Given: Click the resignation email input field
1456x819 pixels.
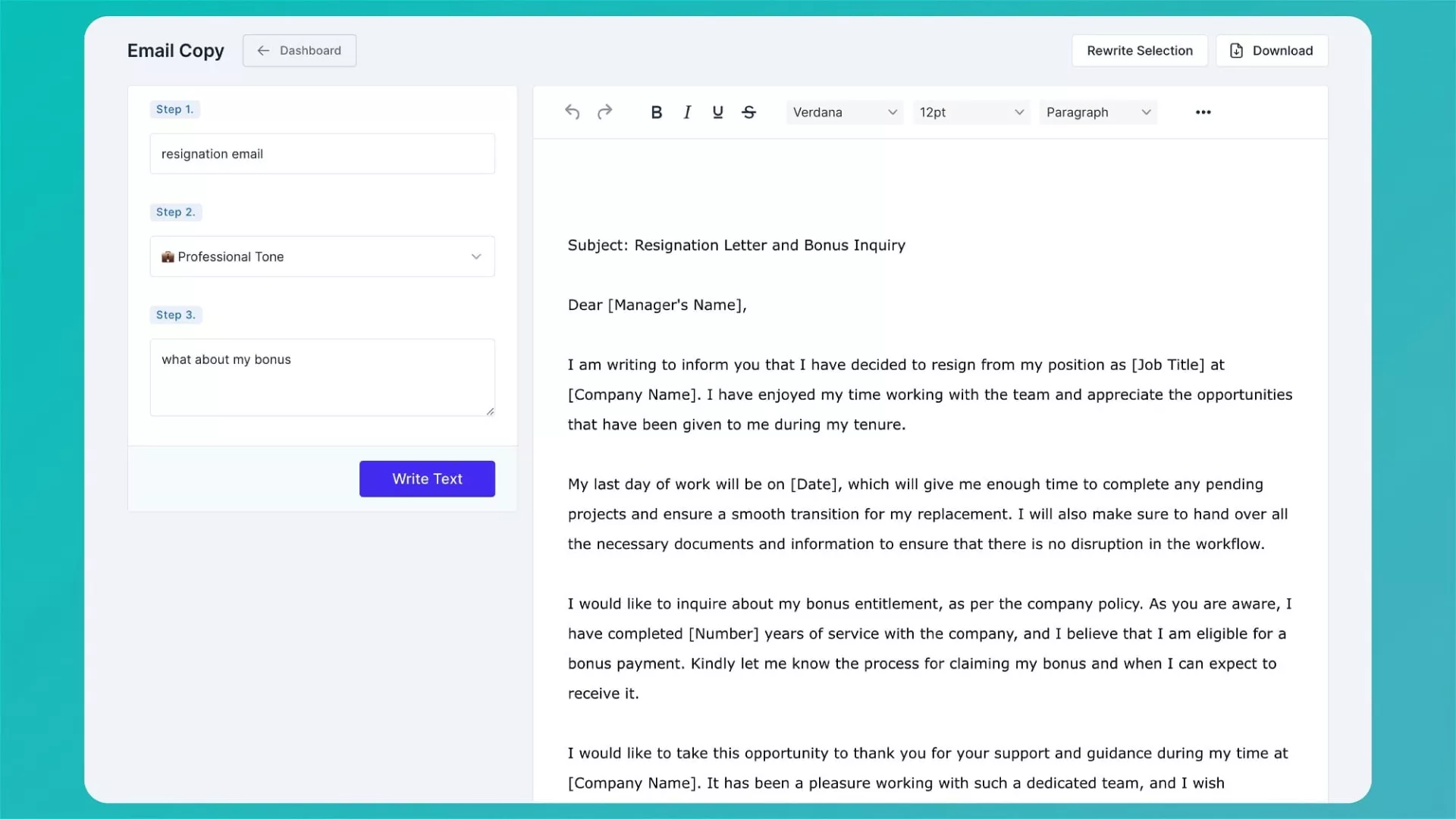Looking at the screenshot, I should (x=322, y=154).
